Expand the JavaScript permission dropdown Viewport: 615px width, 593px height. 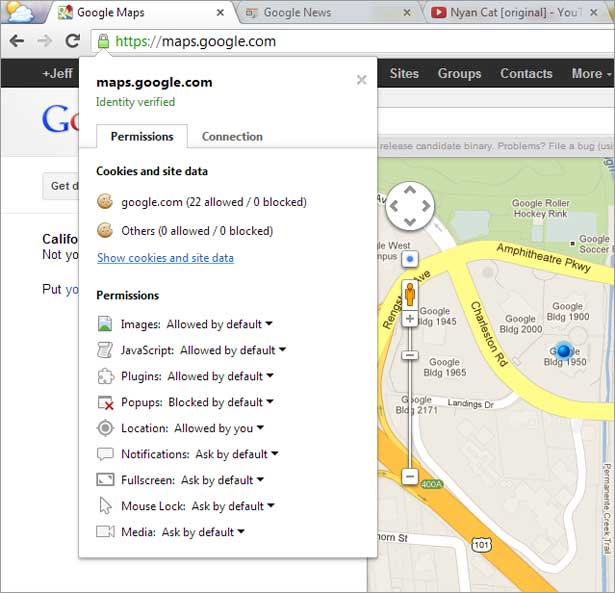[232, 350]
